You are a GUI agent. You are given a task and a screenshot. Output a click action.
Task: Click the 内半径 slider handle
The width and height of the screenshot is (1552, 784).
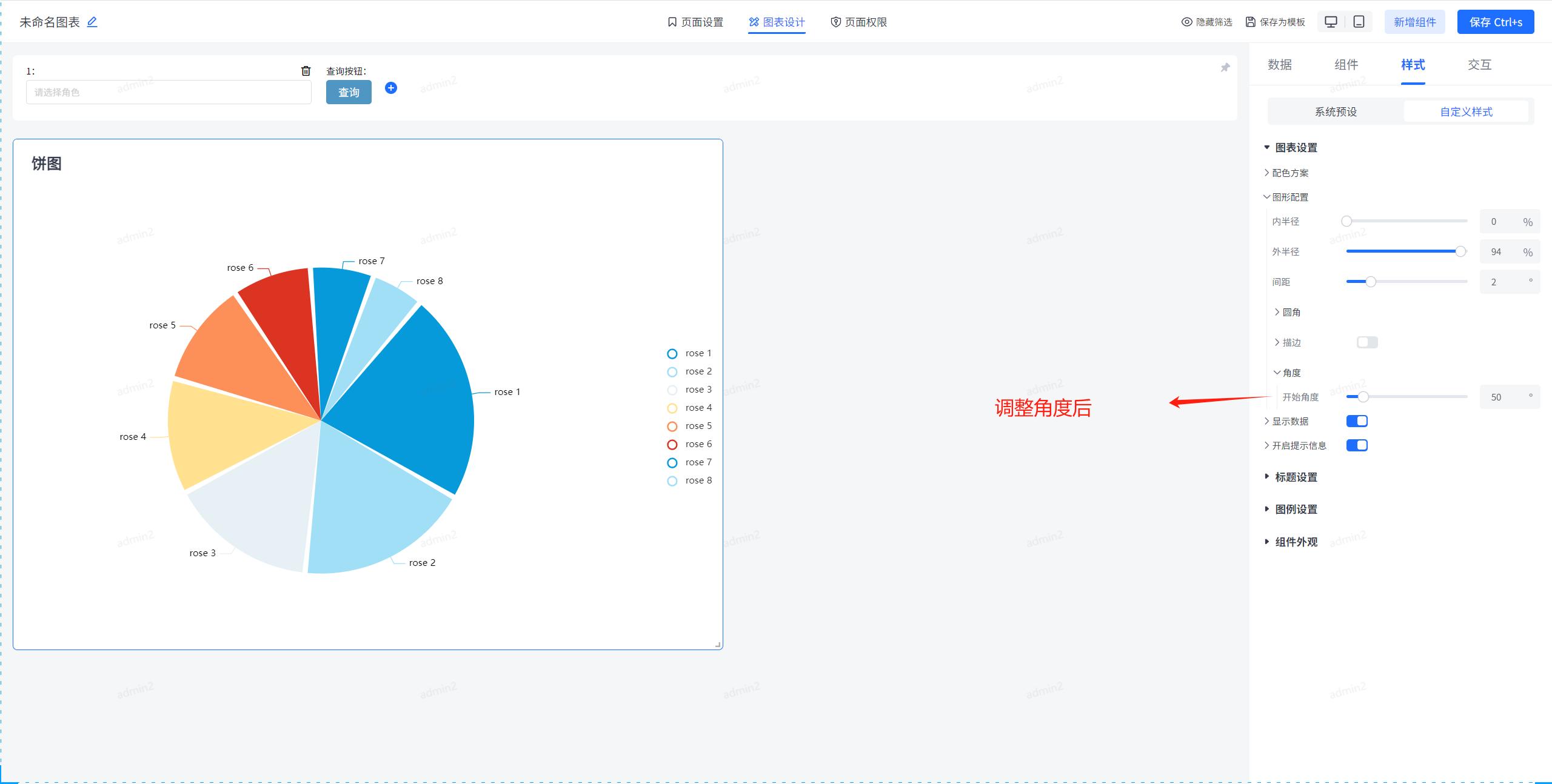pos(1346,221)
